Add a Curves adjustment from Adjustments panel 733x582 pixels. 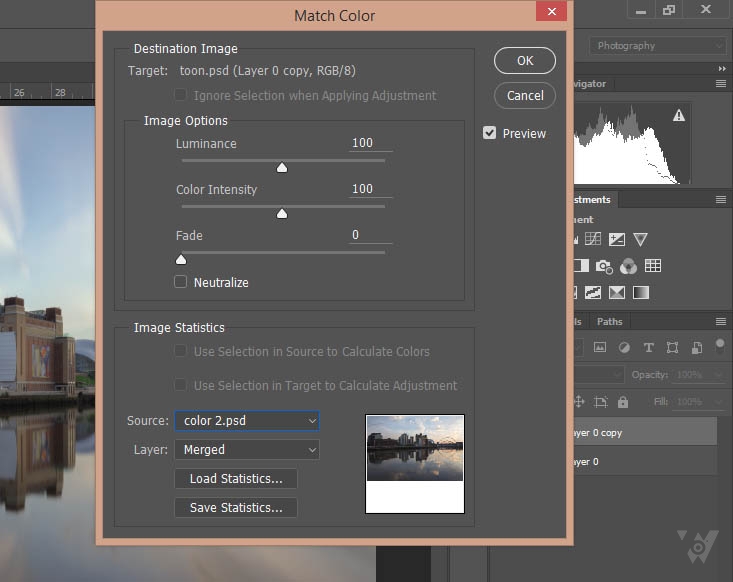click(594, 239)
